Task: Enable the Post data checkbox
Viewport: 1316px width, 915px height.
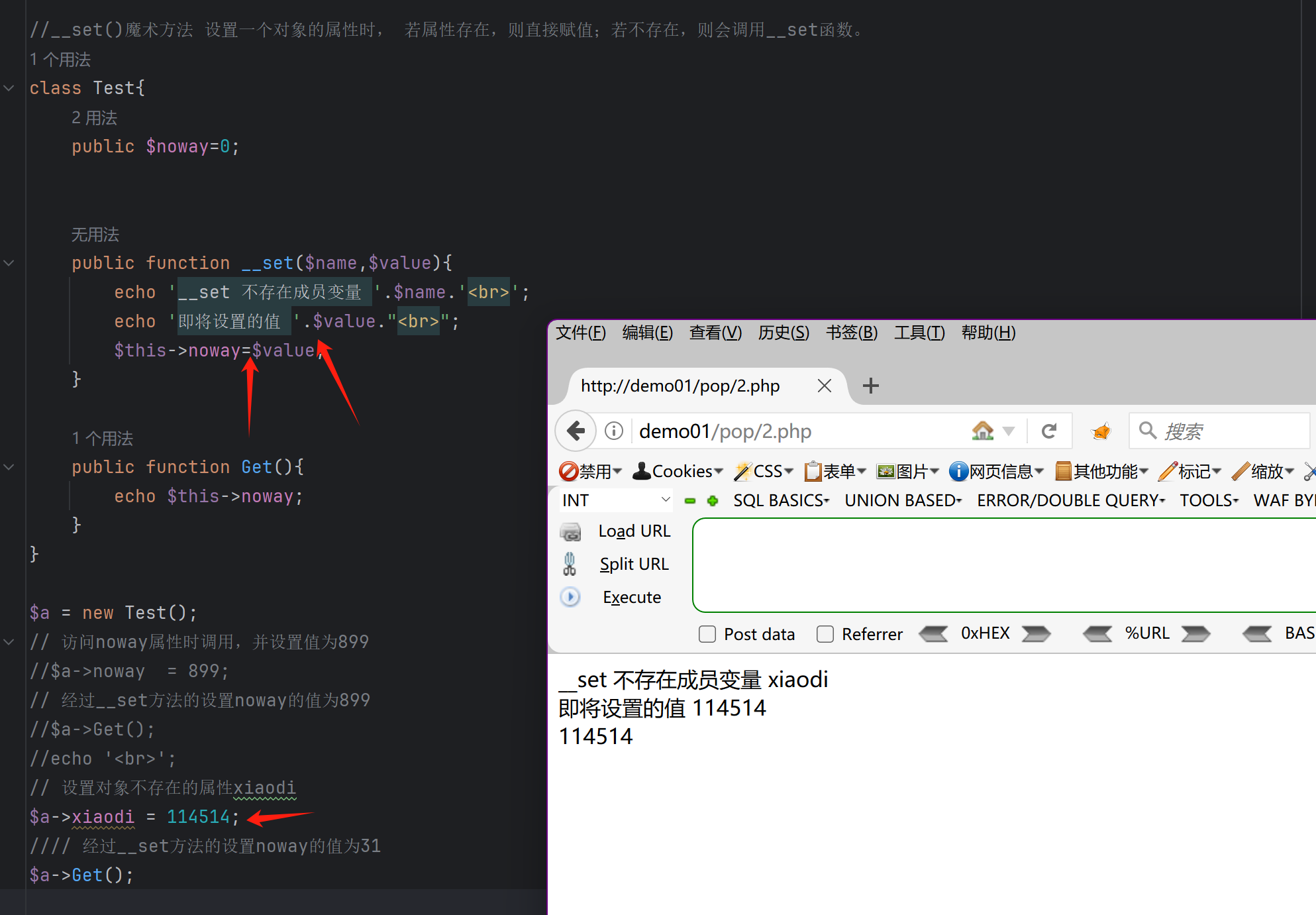Action: [x=707, y=634]
